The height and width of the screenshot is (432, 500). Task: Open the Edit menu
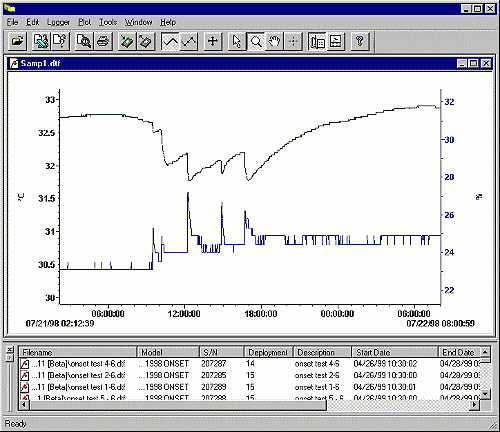[33, 22]
